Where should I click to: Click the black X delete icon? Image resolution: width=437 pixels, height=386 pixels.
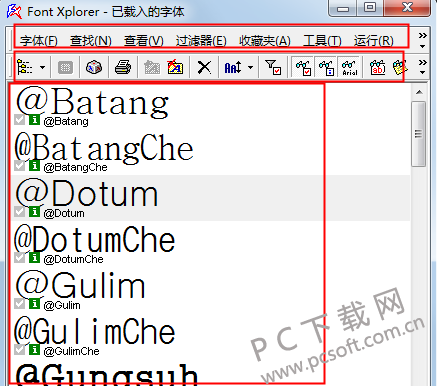pyautogui.click(x=204, y=67)
